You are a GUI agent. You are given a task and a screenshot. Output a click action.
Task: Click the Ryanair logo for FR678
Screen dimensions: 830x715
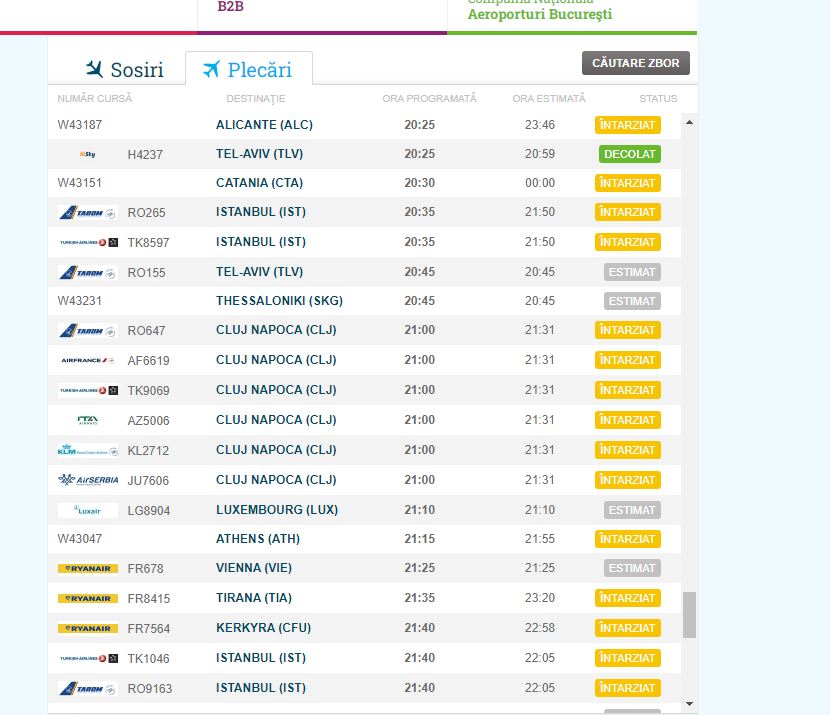pos(87,569)
